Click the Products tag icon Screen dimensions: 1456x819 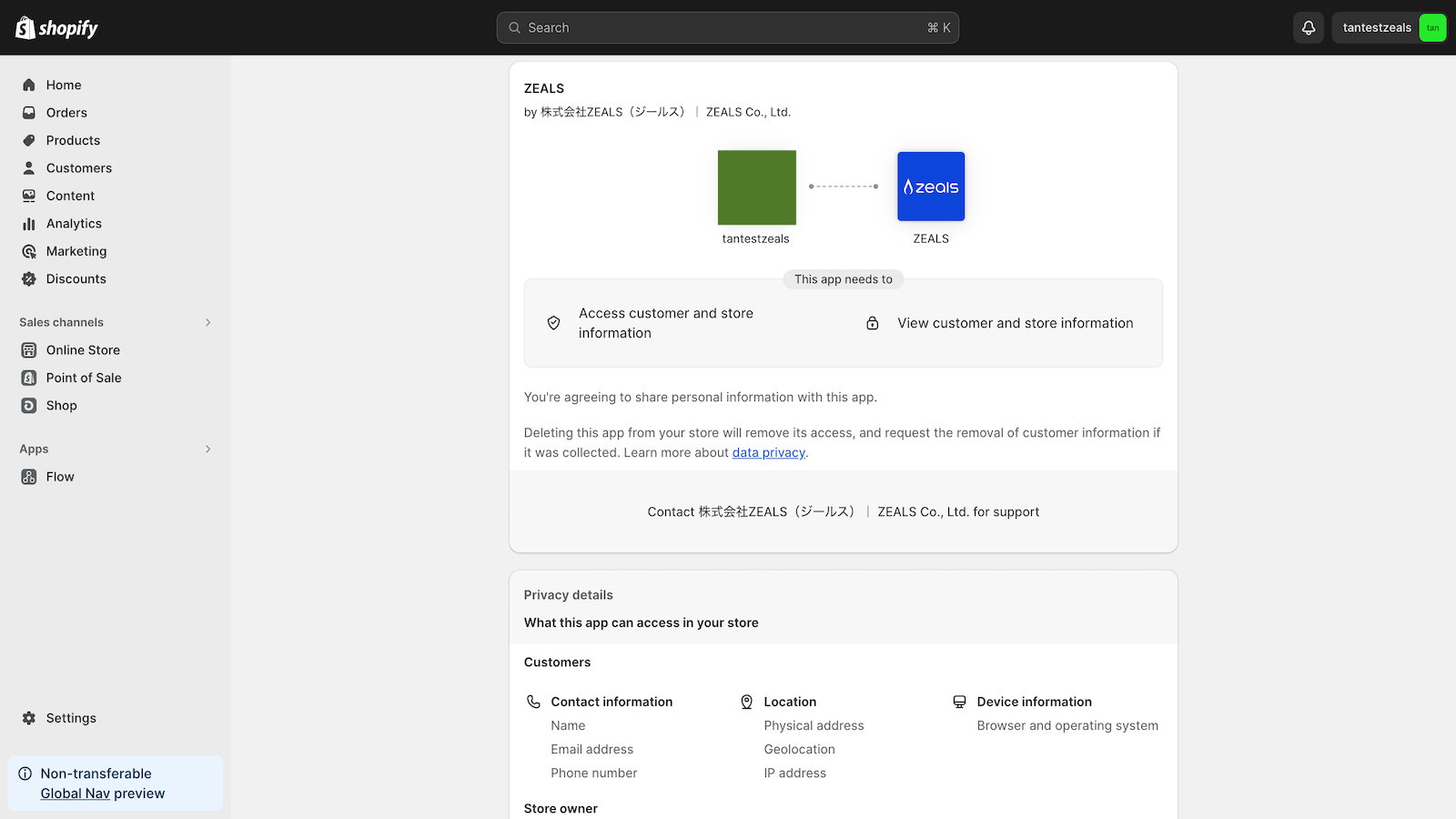point(29,140)
